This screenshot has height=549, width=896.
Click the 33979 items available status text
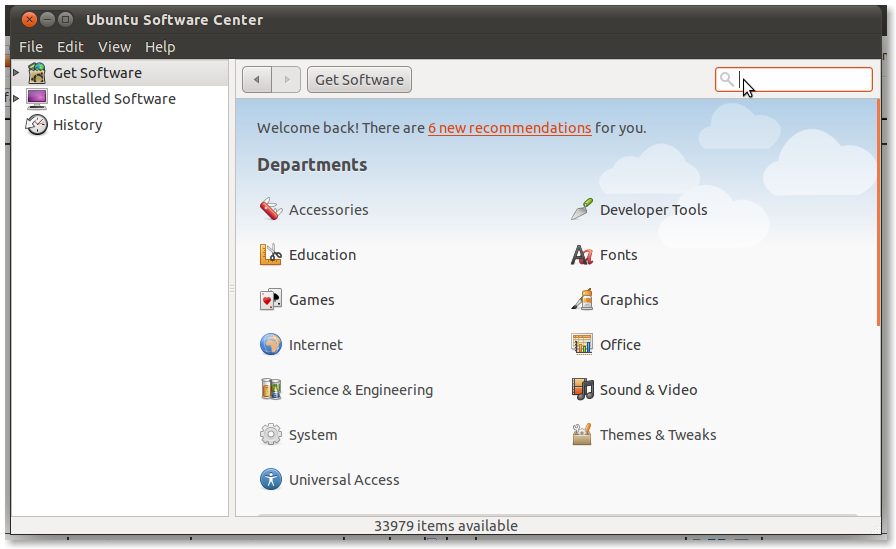446,526
